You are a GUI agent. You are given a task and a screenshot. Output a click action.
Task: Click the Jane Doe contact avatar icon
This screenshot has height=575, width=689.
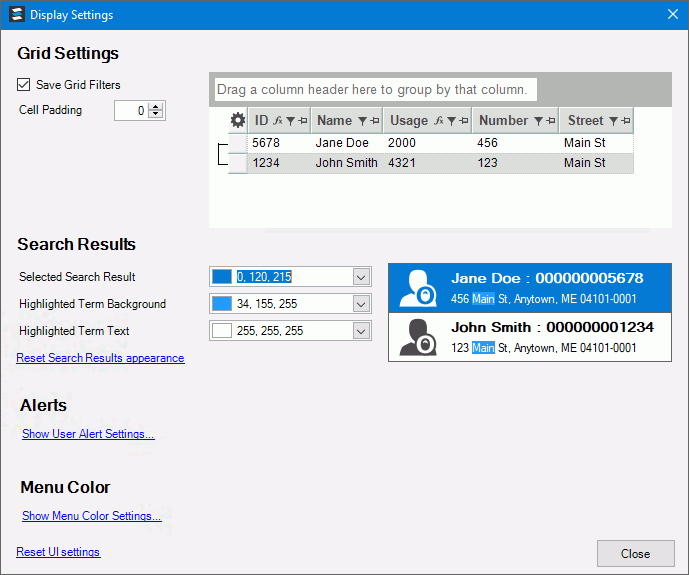click(418, 288)
